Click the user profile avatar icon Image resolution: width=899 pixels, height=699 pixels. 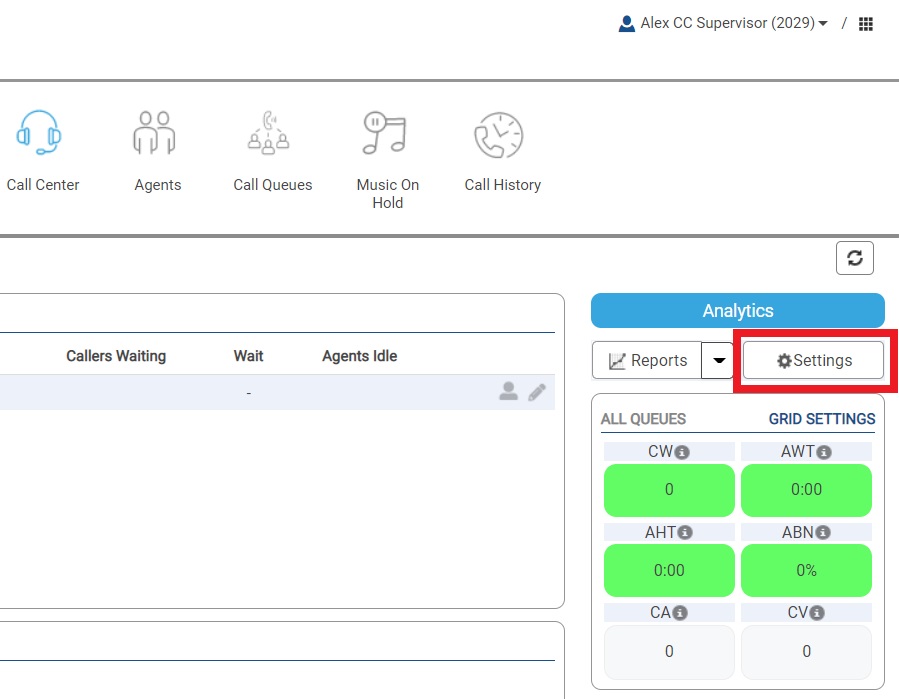627,24
